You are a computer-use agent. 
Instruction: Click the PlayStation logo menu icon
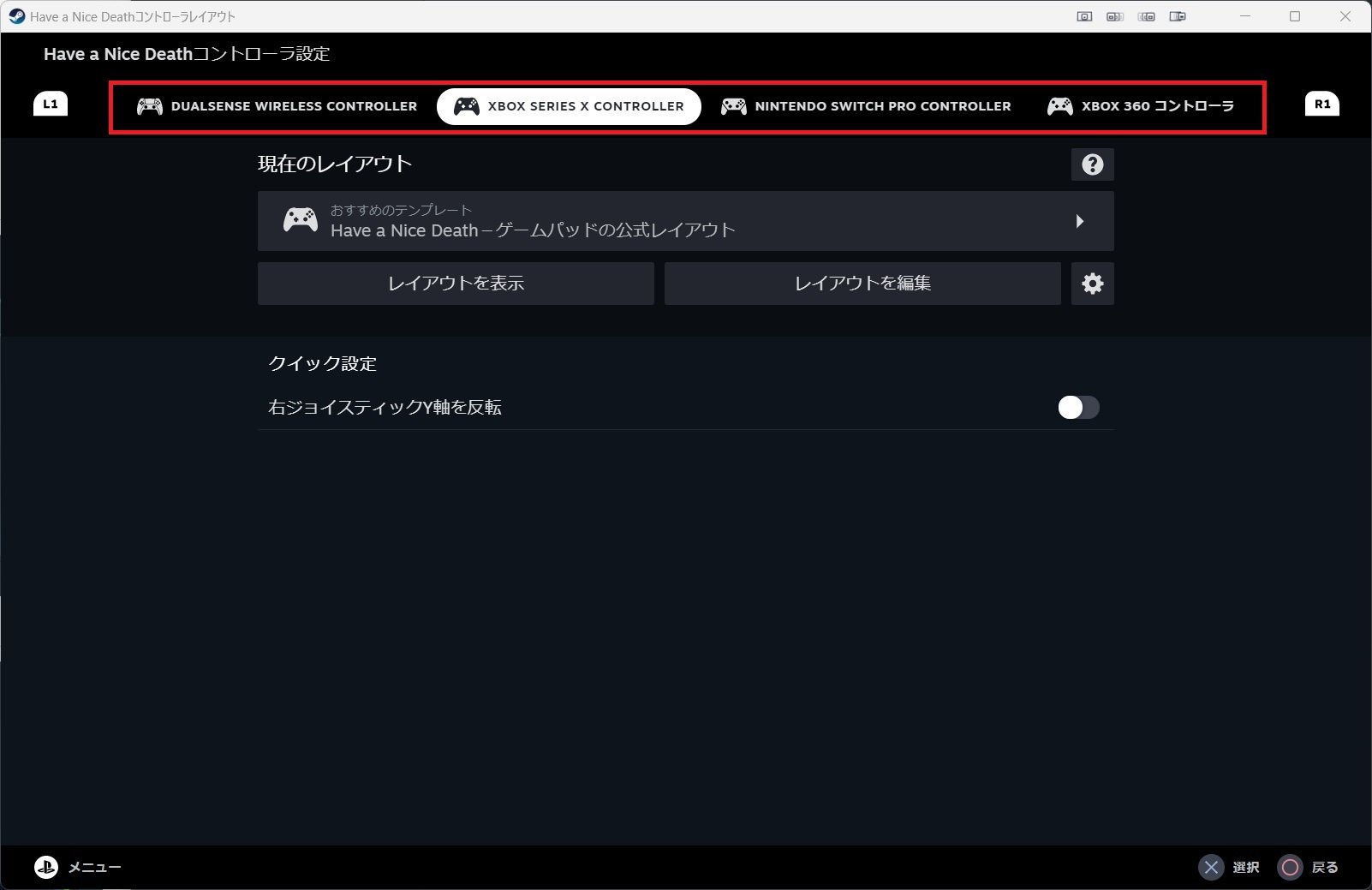pos(46,867)
